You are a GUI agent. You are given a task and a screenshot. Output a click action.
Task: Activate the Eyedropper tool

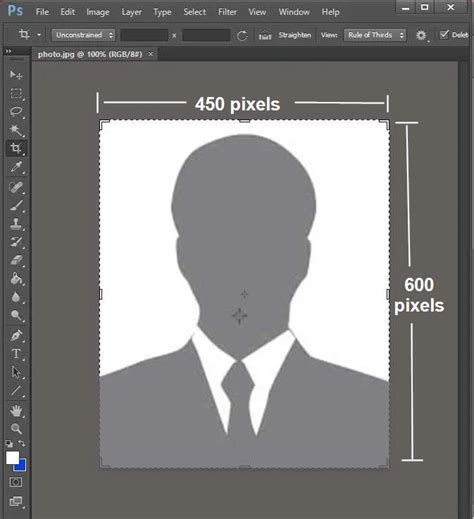click(x=16, y=167)
